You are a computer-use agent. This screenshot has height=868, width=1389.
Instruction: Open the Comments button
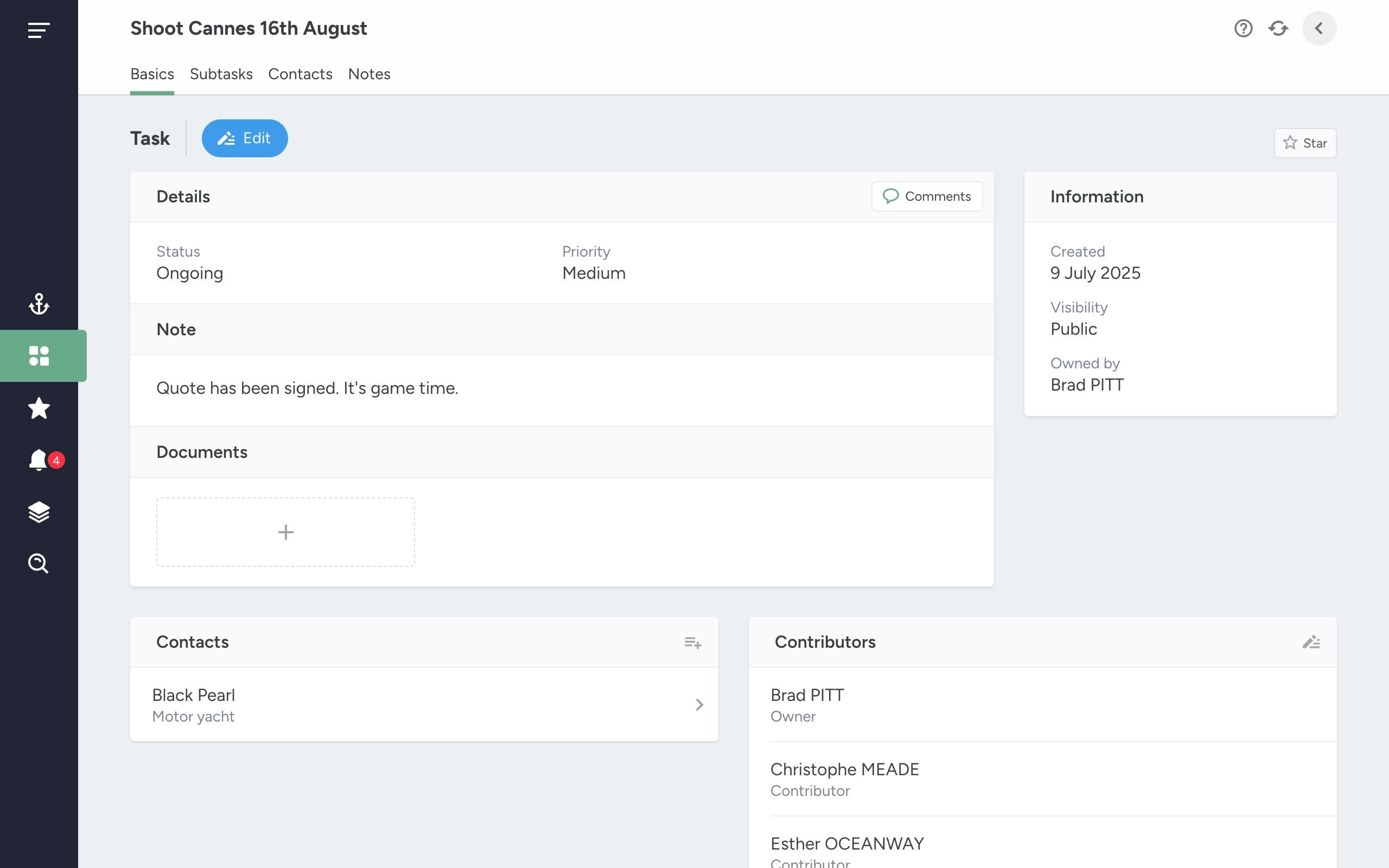(x=927, y=196)
